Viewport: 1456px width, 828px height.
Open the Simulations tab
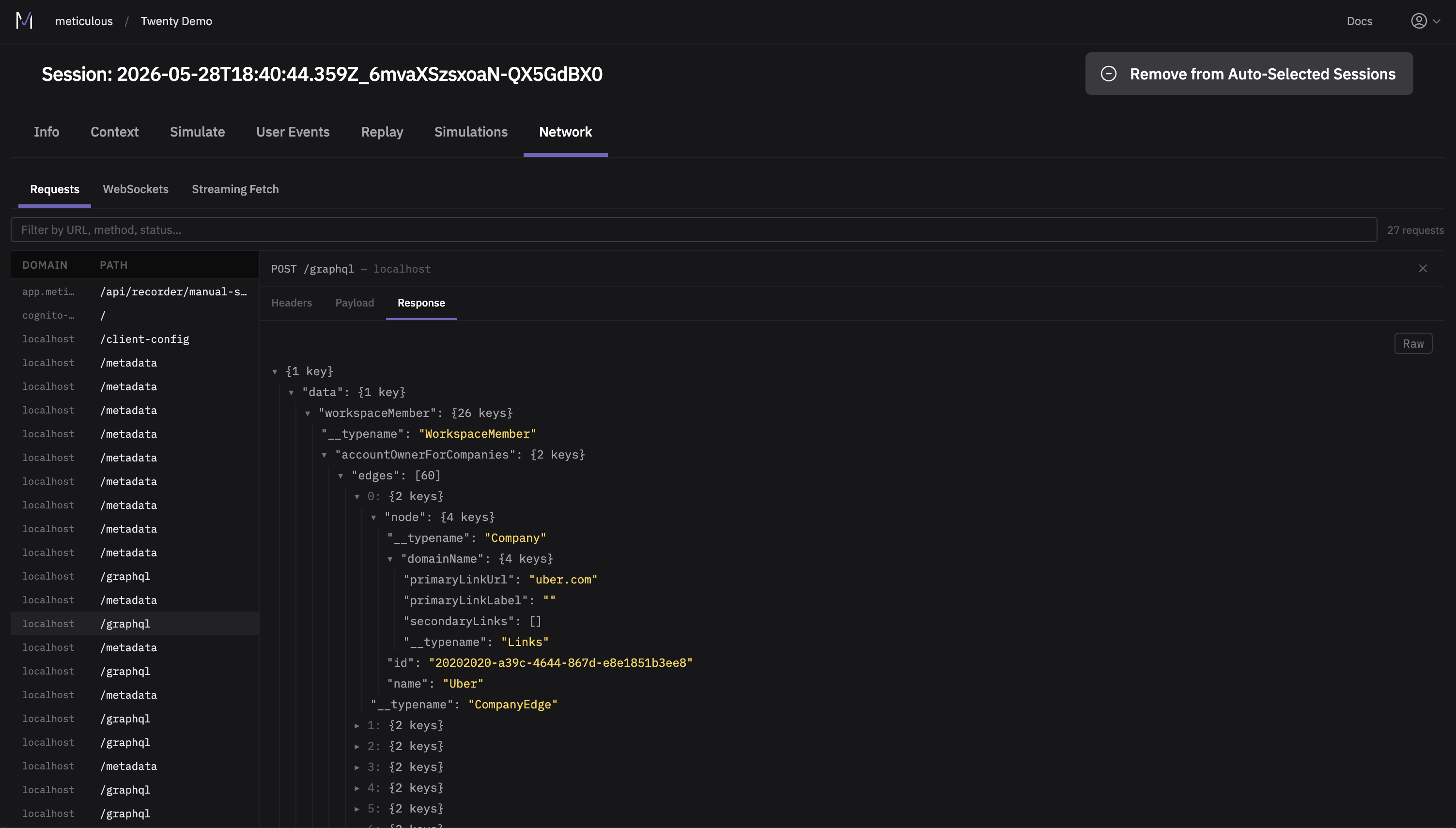471,132
